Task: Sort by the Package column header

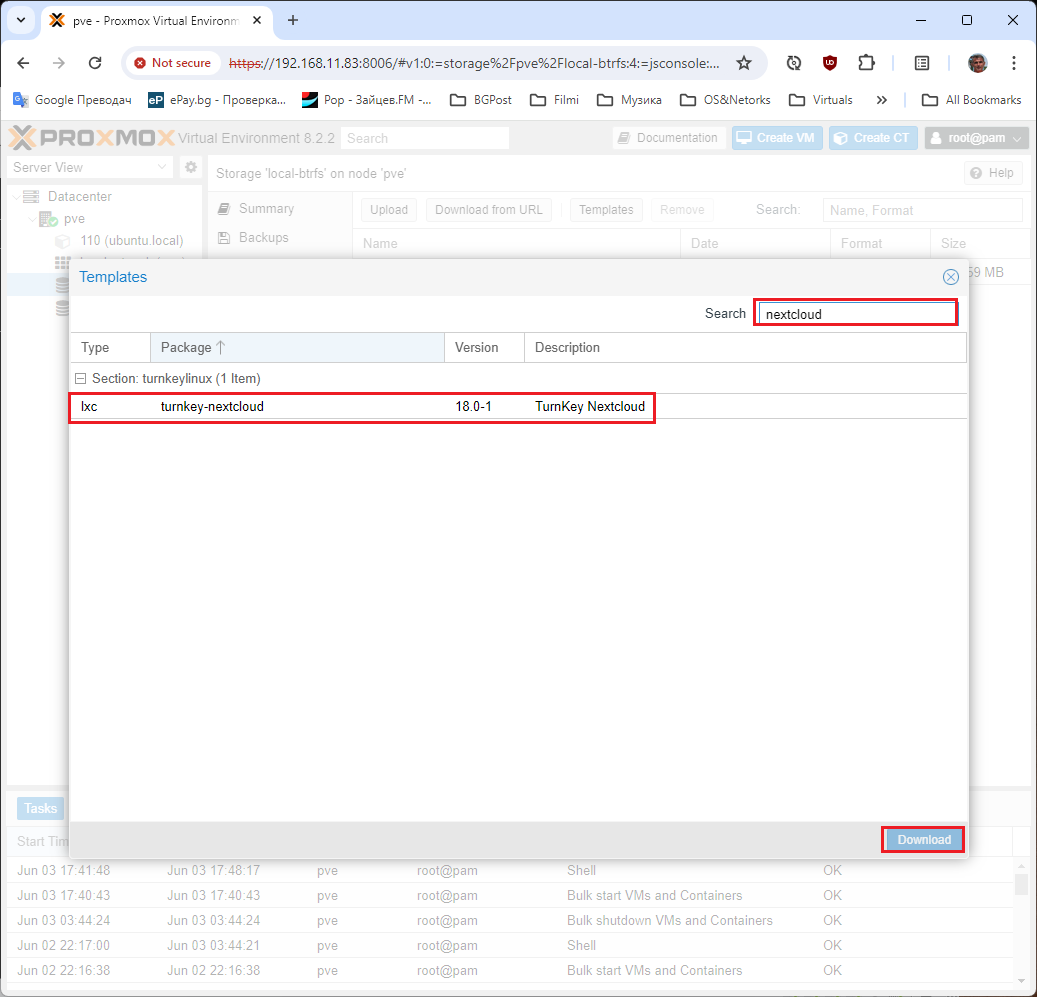Action: [x=297, y=348]
